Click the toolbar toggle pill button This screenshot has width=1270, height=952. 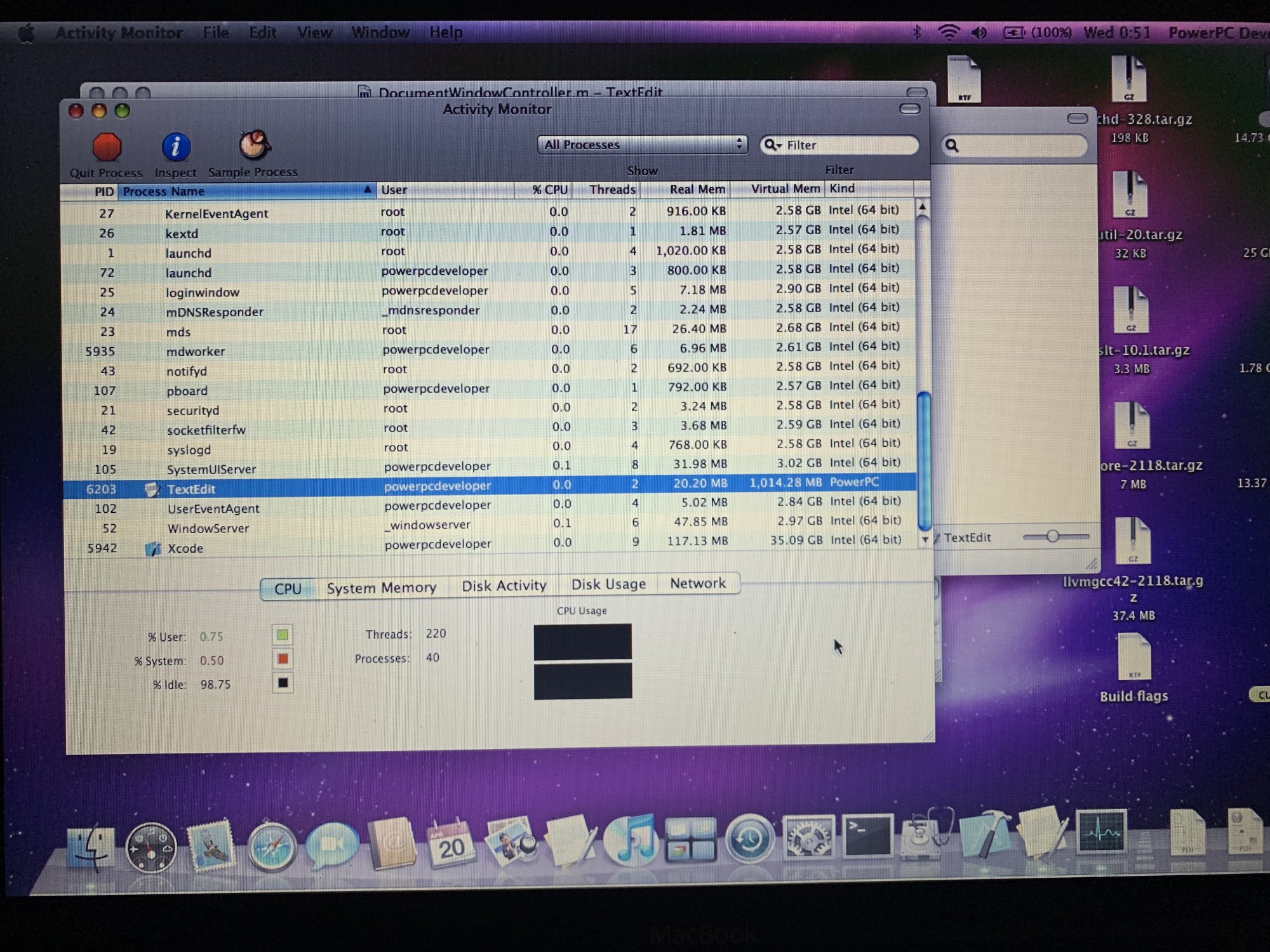tap(909, 109)
